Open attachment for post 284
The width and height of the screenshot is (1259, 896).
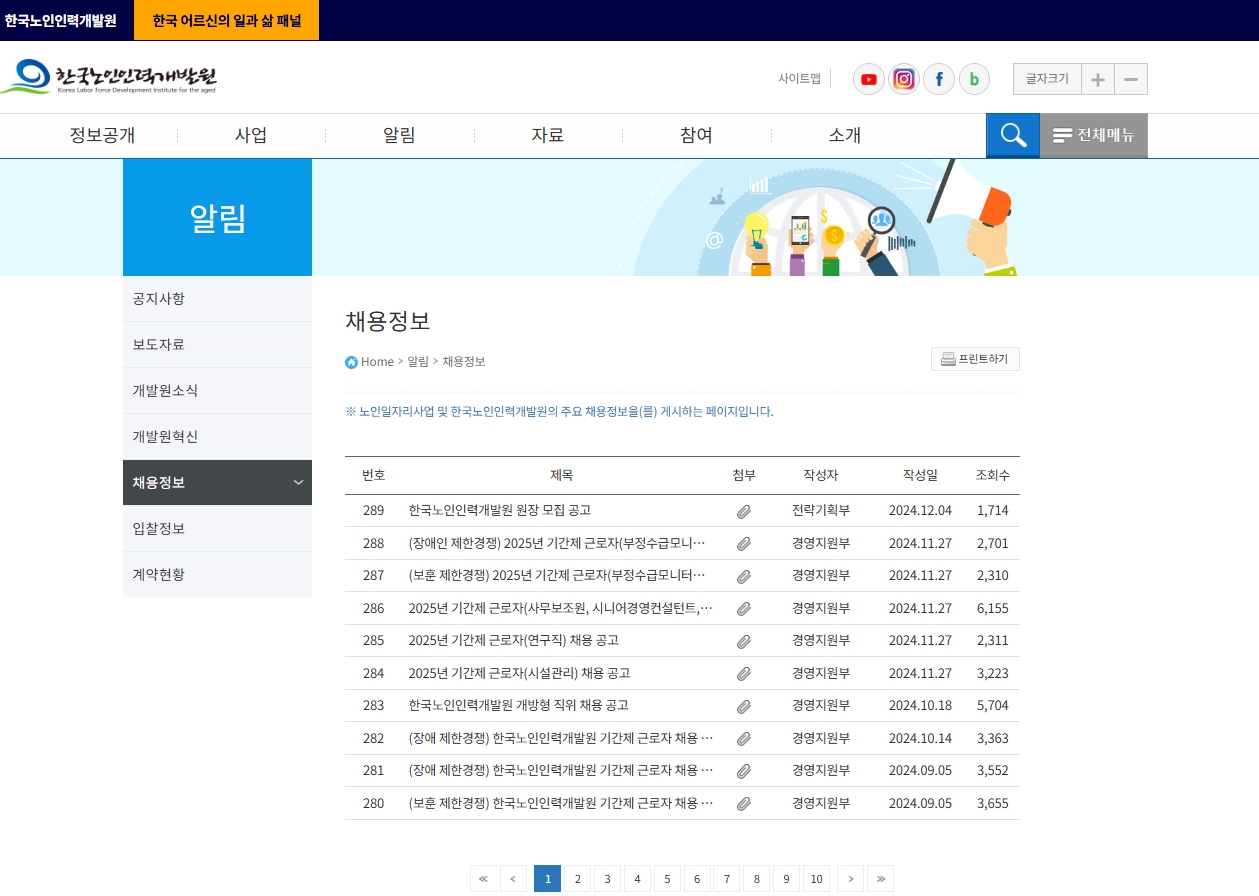pos(744,673)
